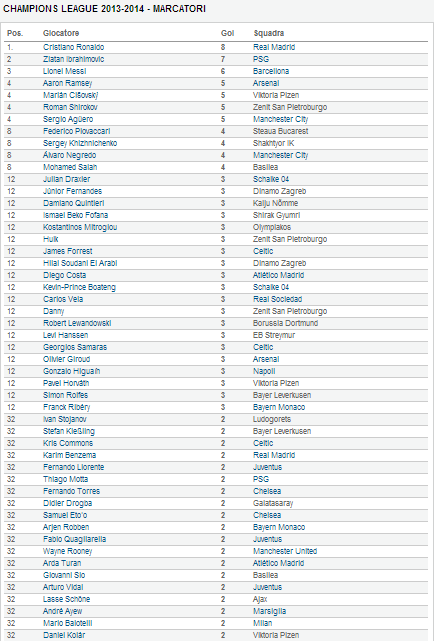The width and height of the screenshot is (434, 641).
Task: Click the Gol column header
Action: pos(227,33)
